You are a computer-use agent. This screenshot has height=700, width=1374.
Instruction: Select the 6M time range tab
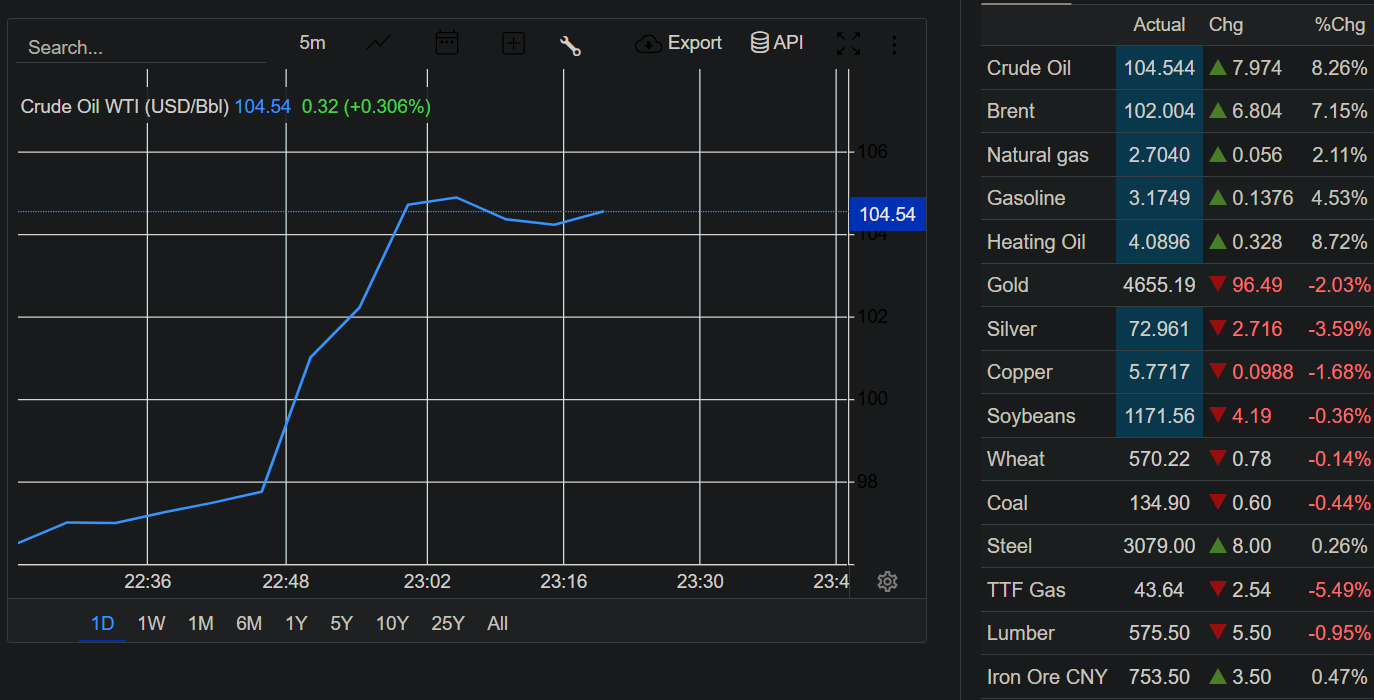(x=249, y=623)
